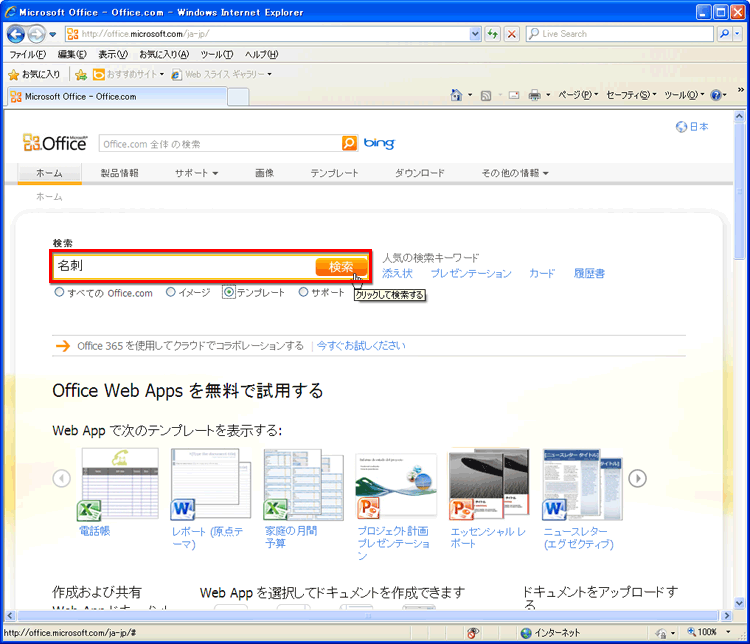
Task: Click the browser Forward arrow button
Action: tap(36, 34)
